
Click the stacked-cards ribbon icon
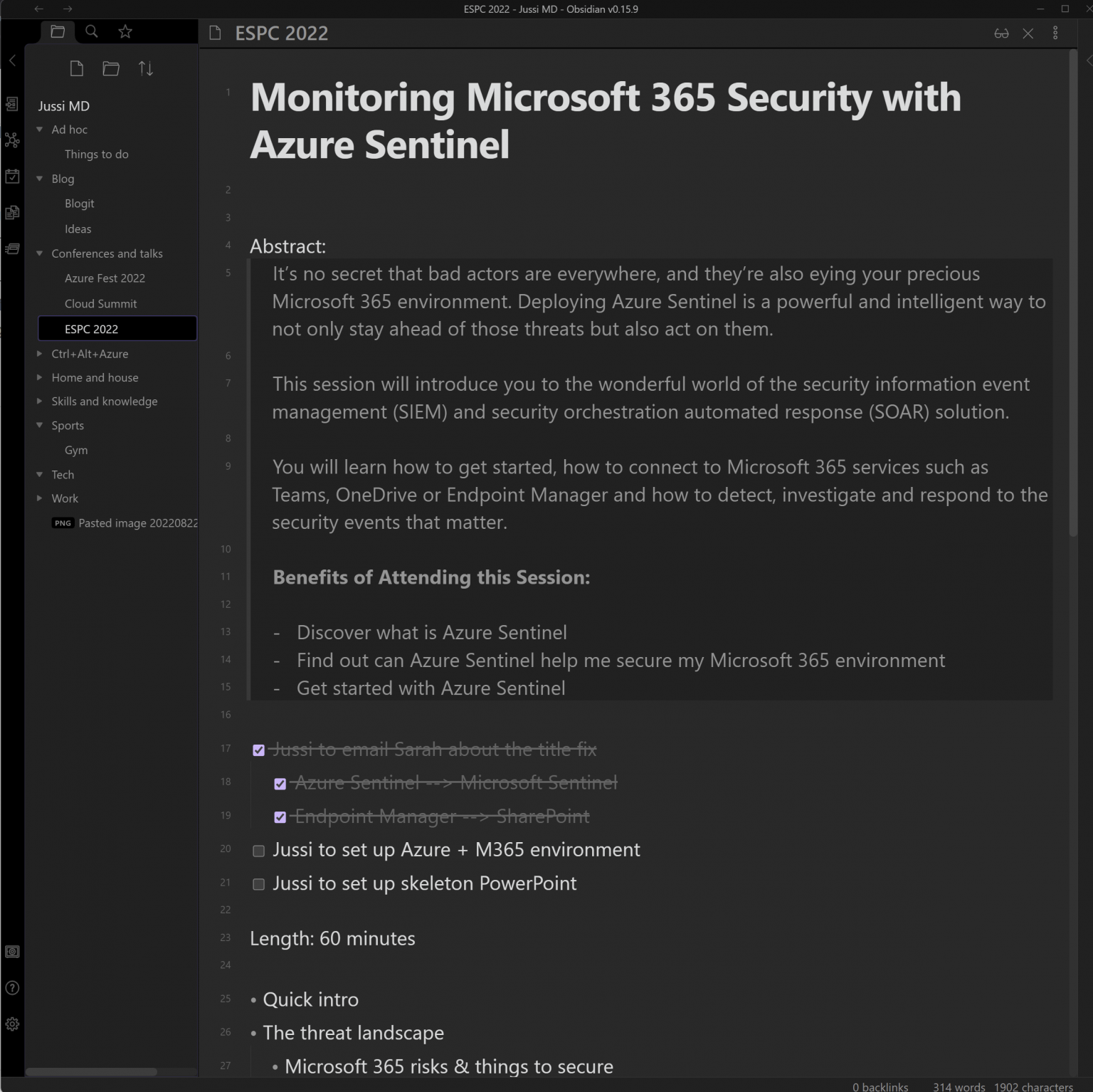[12, 248]
